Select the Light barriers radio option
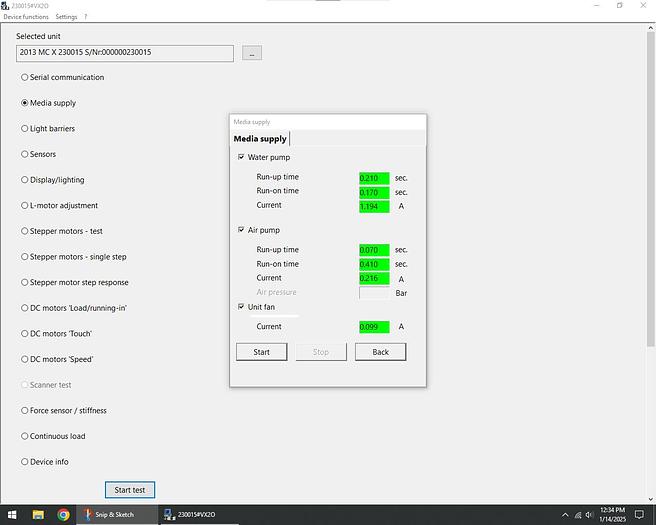 point(25,129)
